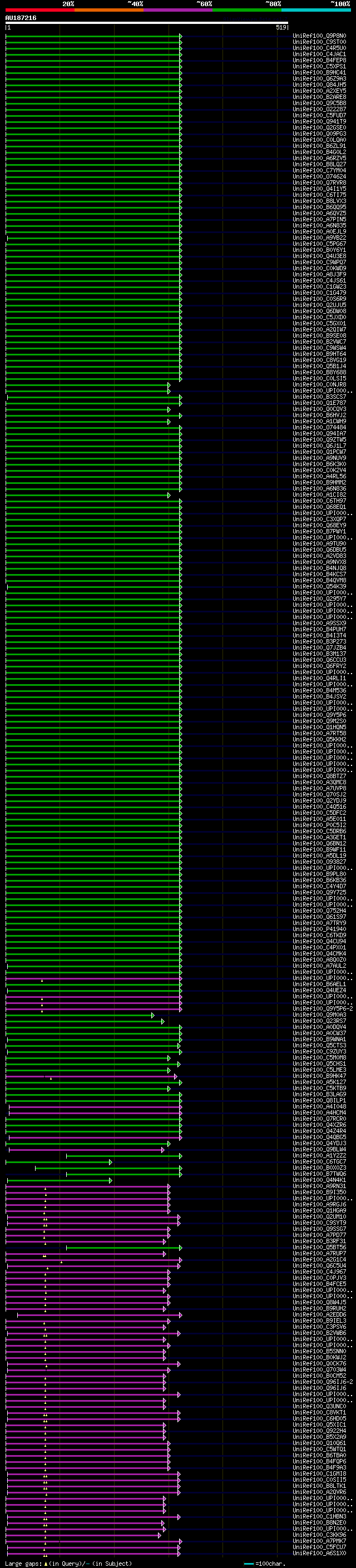Screen dimensions: 356x1568
Task: Select the AU187216 query name label
Action: [x=21, y=18]
